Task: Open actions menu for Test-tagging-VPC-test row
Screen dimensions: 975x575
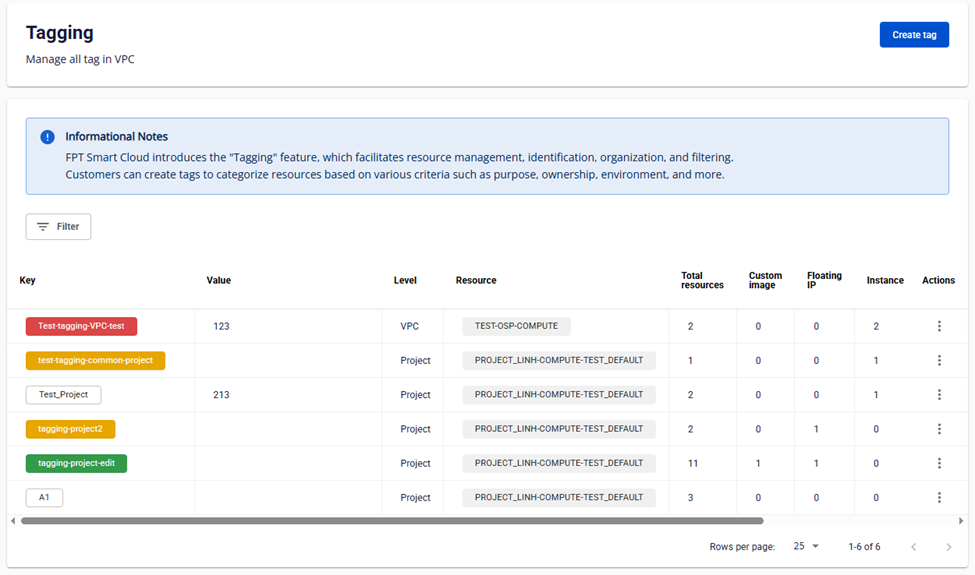Action: (939, 326)
